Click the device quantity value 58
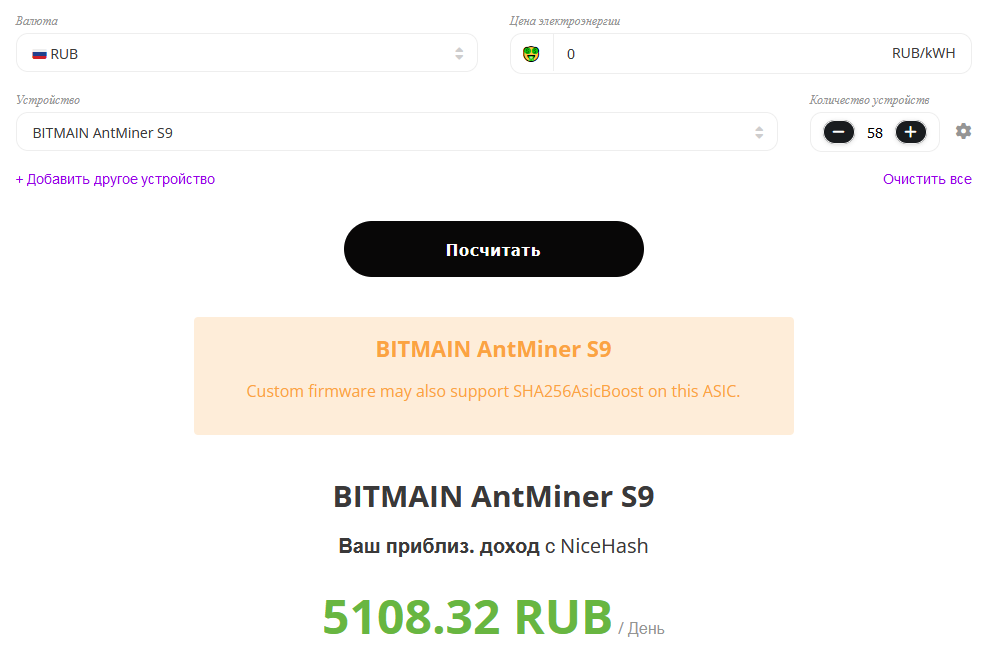985x656 pixels. (x=875, y=132)
